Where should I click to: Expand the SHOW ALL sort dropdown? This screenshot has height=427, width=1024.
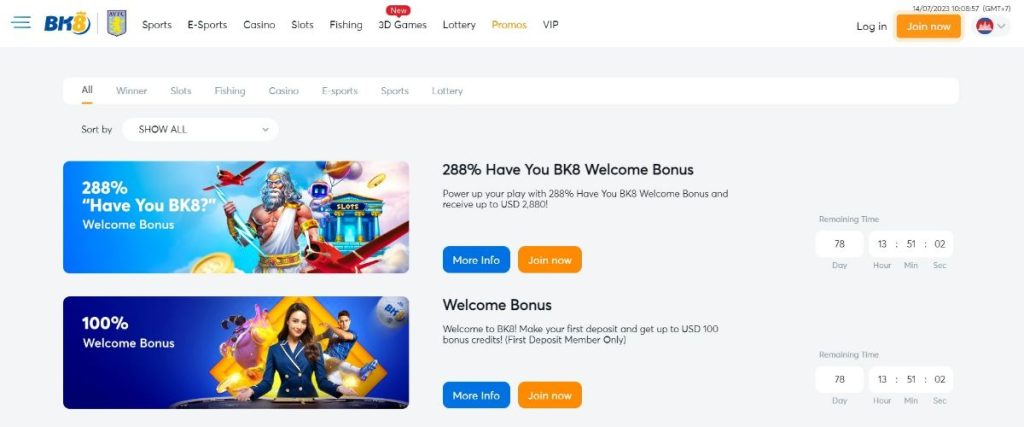(200, 129)
